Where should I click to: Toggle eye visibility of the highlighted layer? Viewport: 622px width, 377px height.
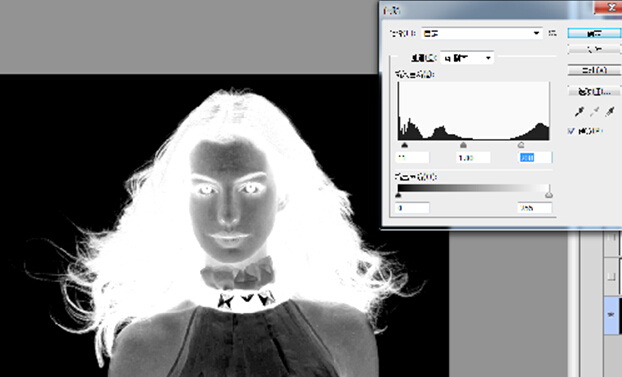point(611,315)
